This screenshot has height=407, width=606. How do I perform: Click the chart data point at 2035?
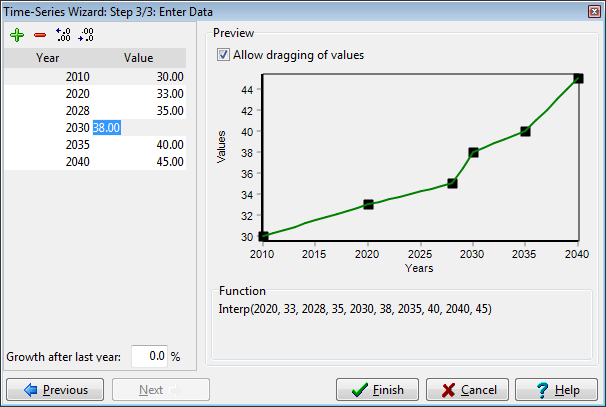point(525,131)
